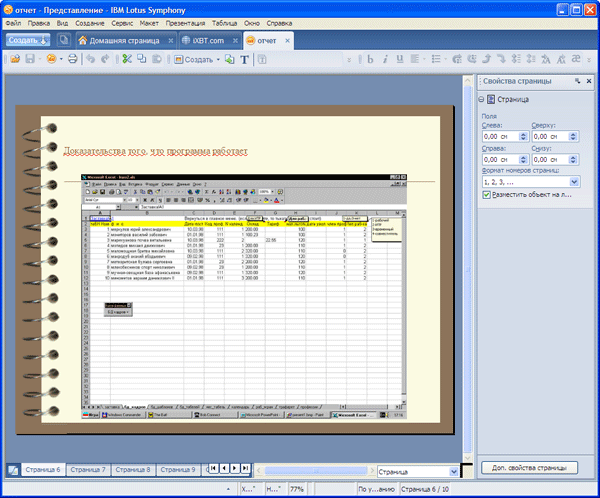
Task: Open the Файл menu
Action: [13, 23]
